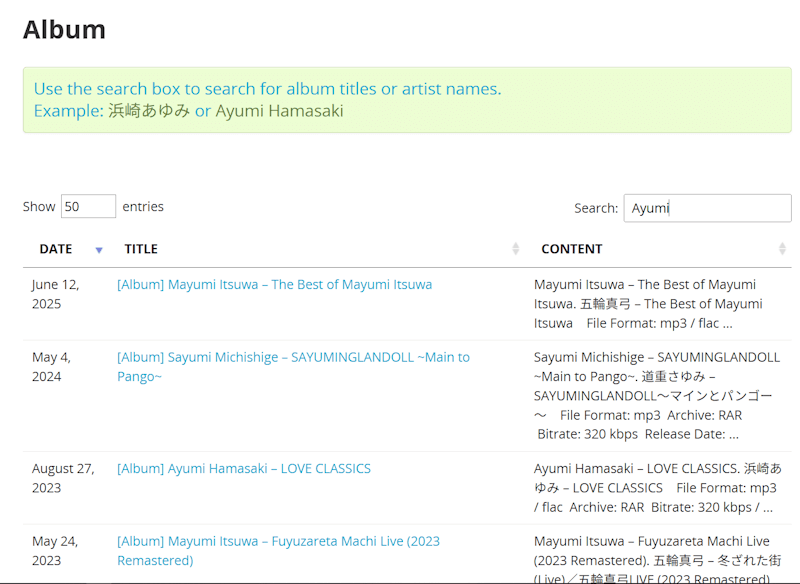Click content text for The Best of Mayumi Itsuwa

coord(648,304)
